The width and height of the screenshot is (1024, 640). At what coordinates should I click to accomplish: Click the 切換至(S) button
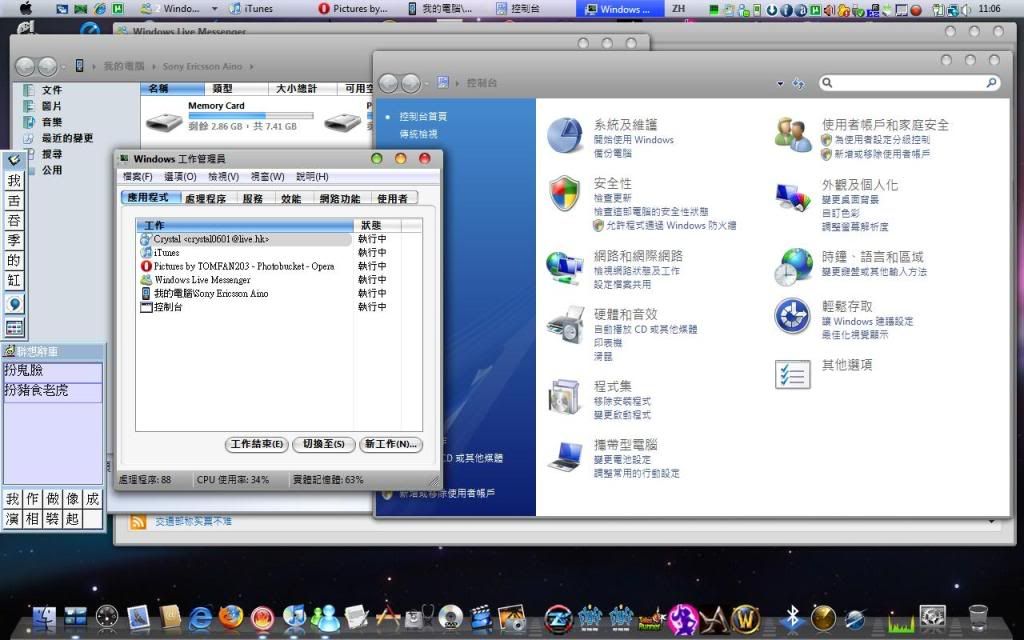click(323, 444)
